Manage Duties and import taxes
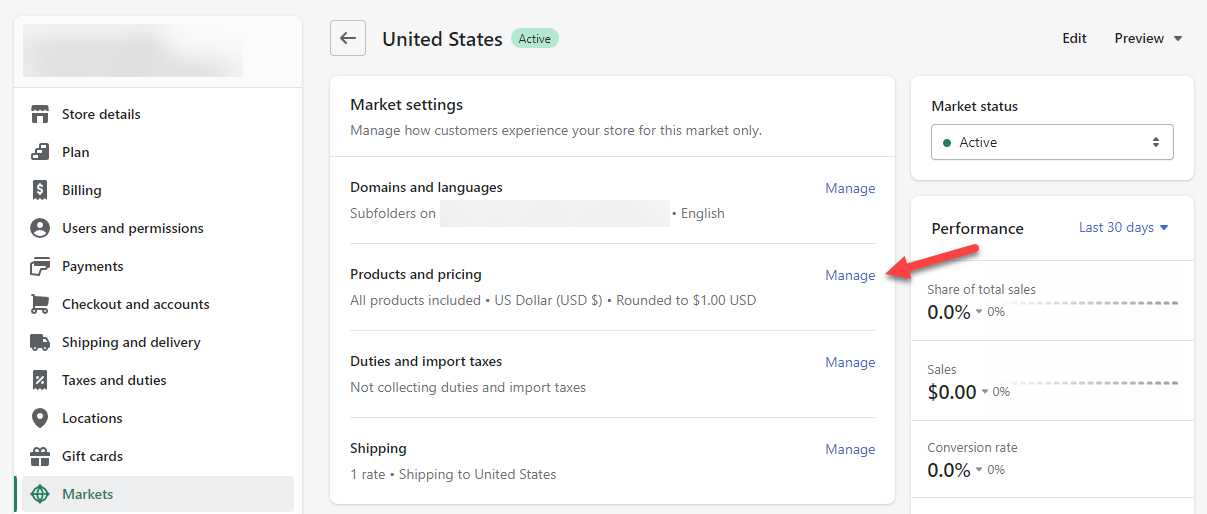Viewport: 1207px width, 514px height. (x=850, y=362)
